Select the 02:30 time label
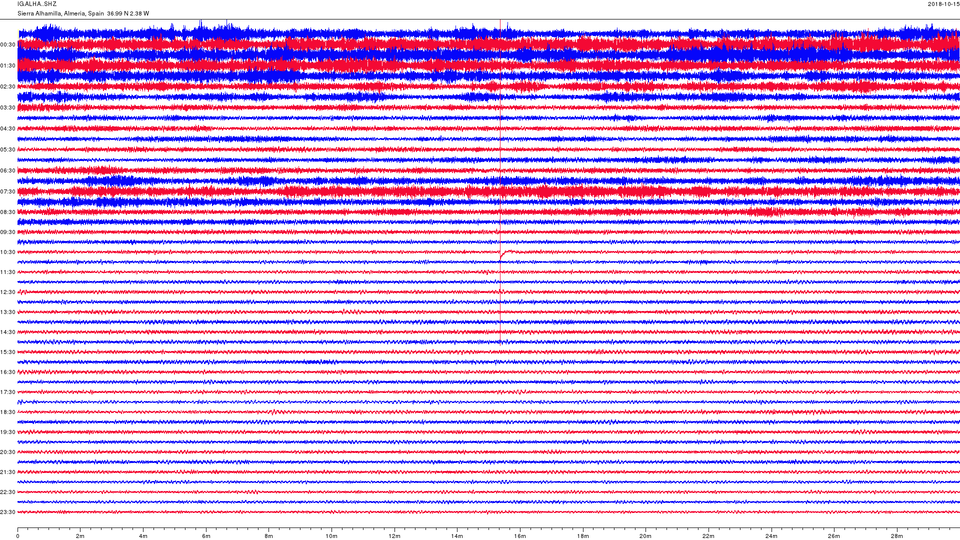The image size is (960, 540). (x=8, y=87)
